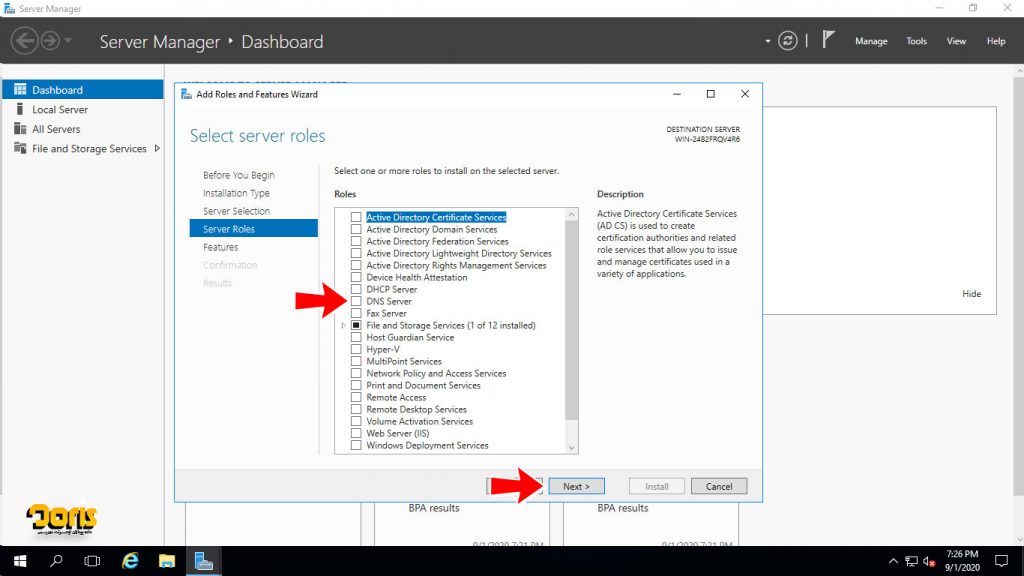Show hidden system tray icons
1024x576 pixels.
[x=893, y=562]
